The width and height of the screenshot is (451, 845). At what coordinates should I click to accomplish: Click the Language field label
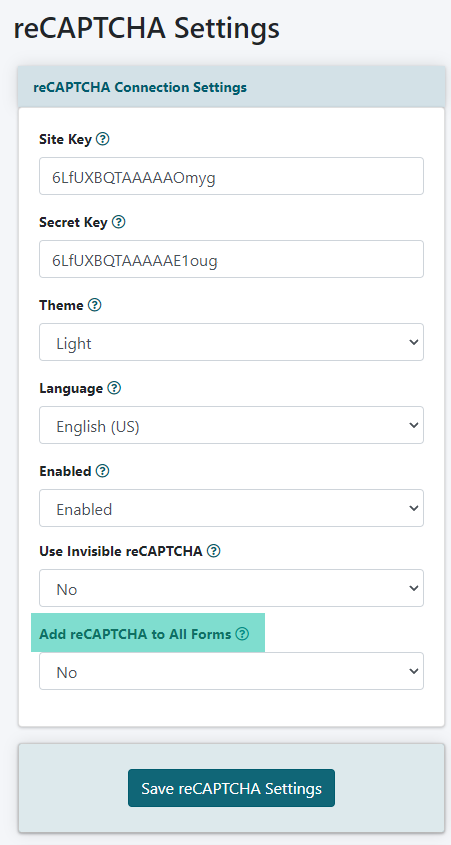click(x=71, y=389)
